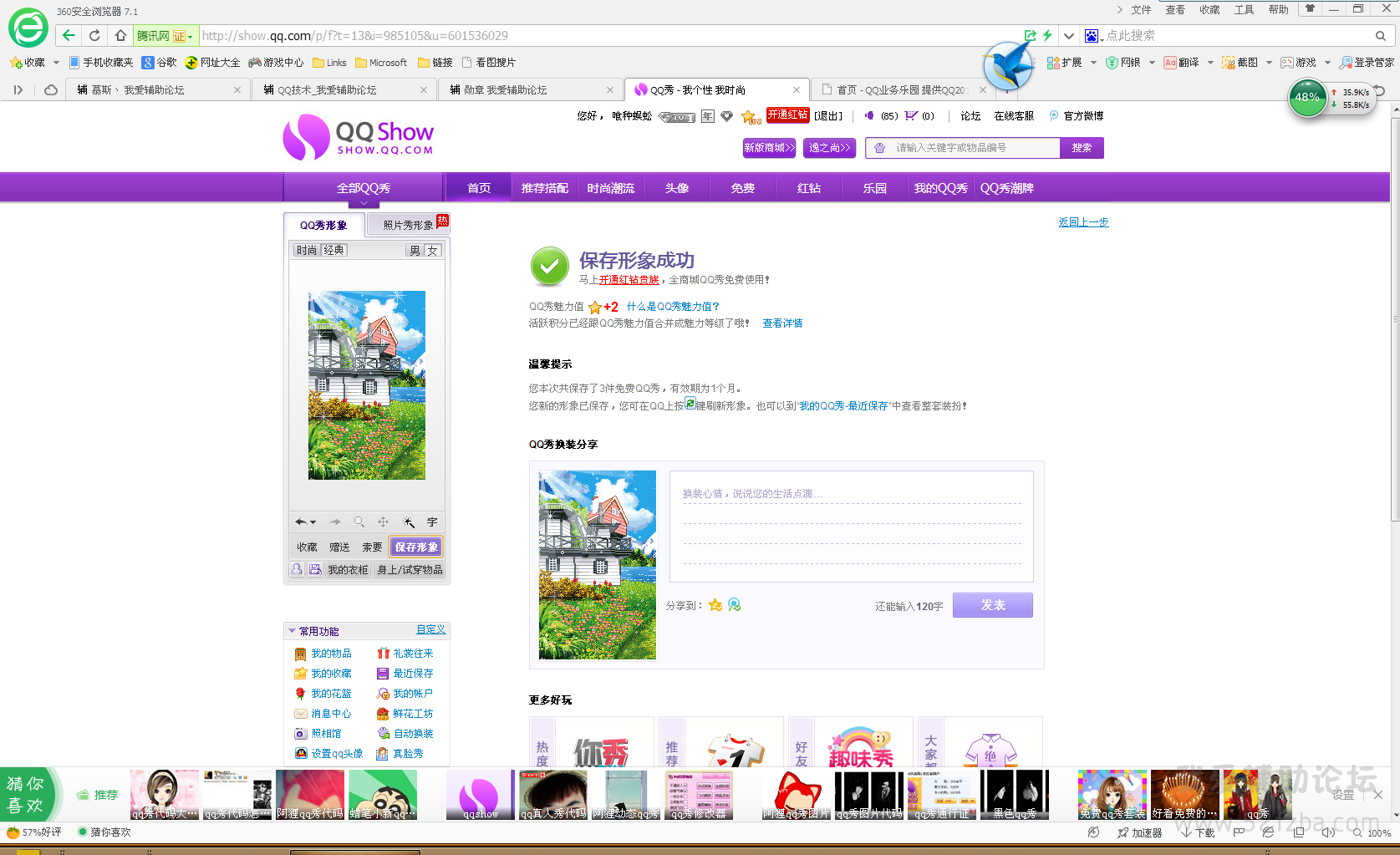Click the magic wand icon under avatar preview
The height and width of the screenshot is (855, 1400).
click(409, 522)
